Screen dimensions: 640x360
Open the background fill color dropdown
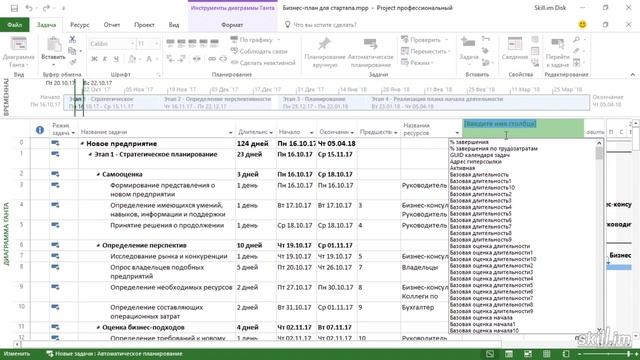pyautogui.click(x=140, y=59)
